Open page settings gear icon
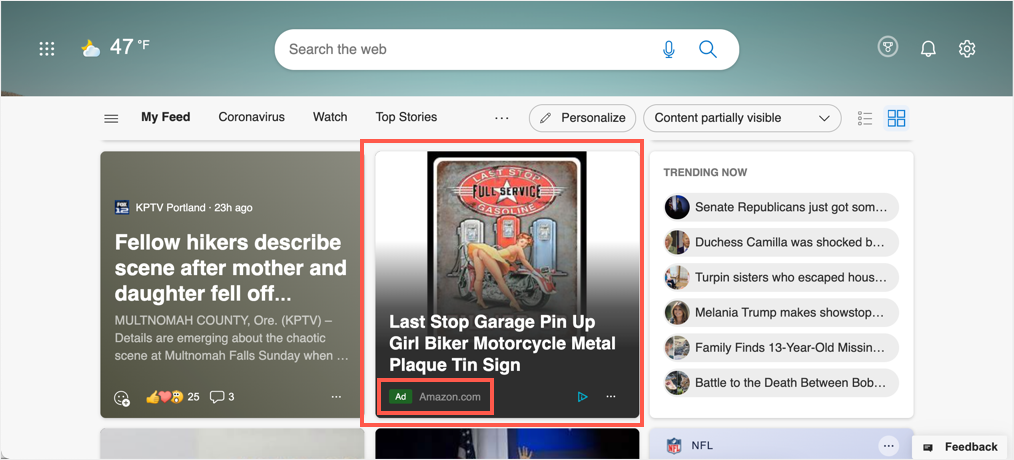1014x460 pixels. (967, 48)
